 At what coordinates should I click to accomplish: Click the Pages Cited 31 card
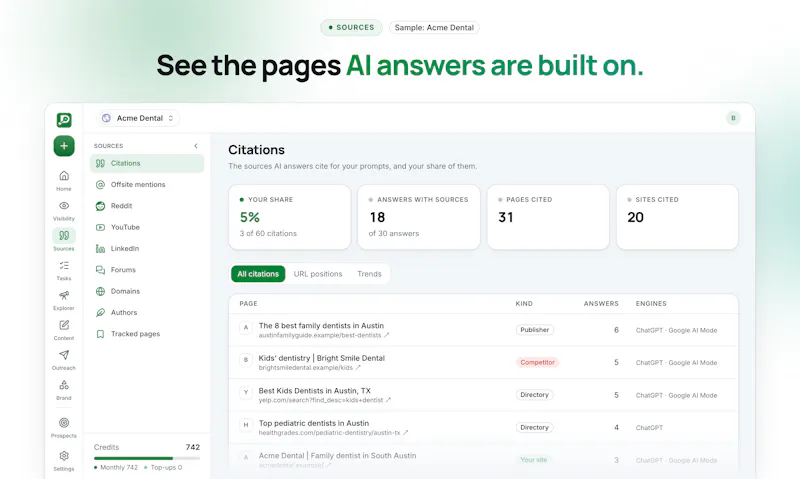point(548,217)
